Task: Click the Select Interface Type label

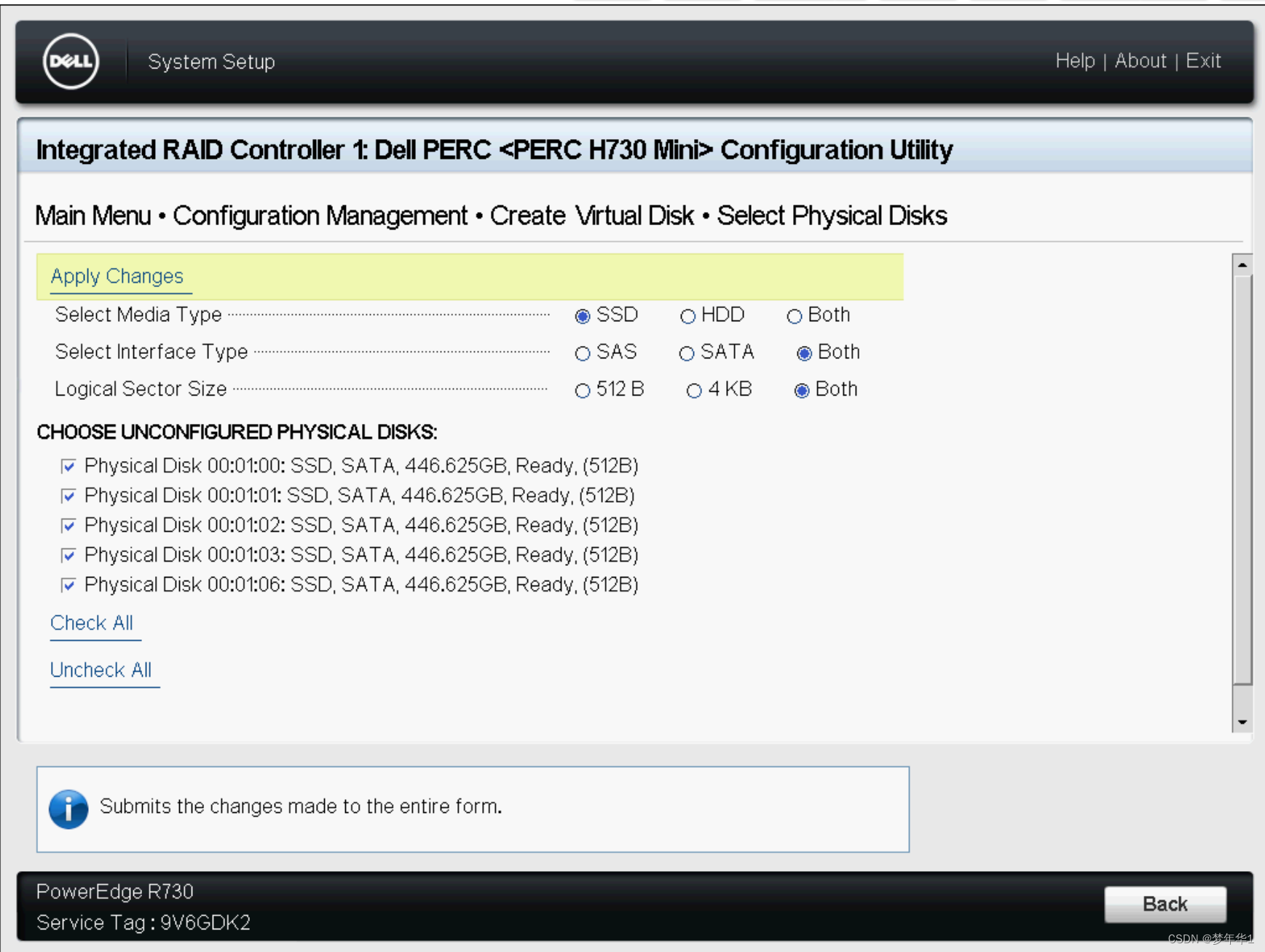Action: [151, 352]
